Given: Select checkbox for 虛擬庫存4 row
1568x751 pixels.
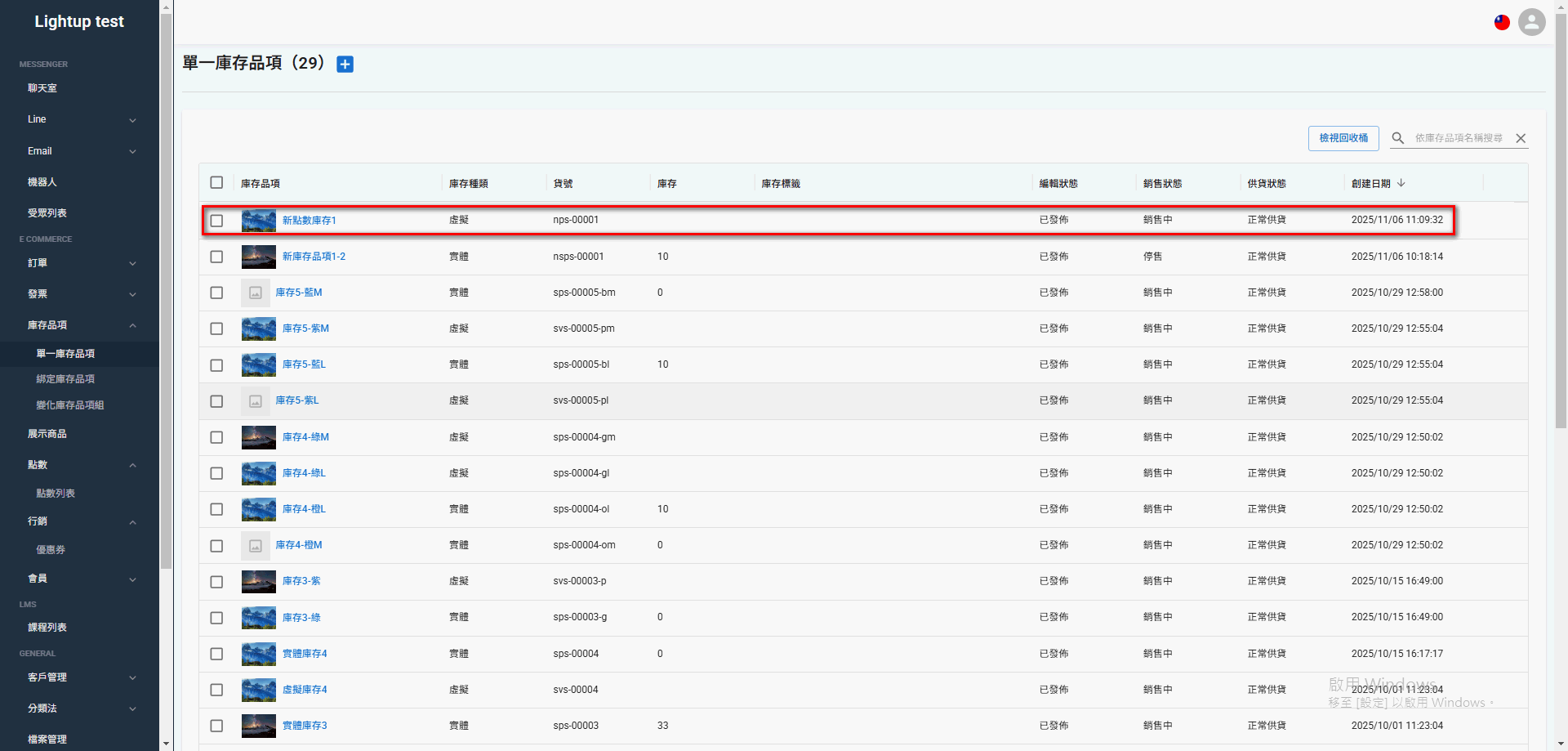Looking at the screenshot, I should [216, 690].
